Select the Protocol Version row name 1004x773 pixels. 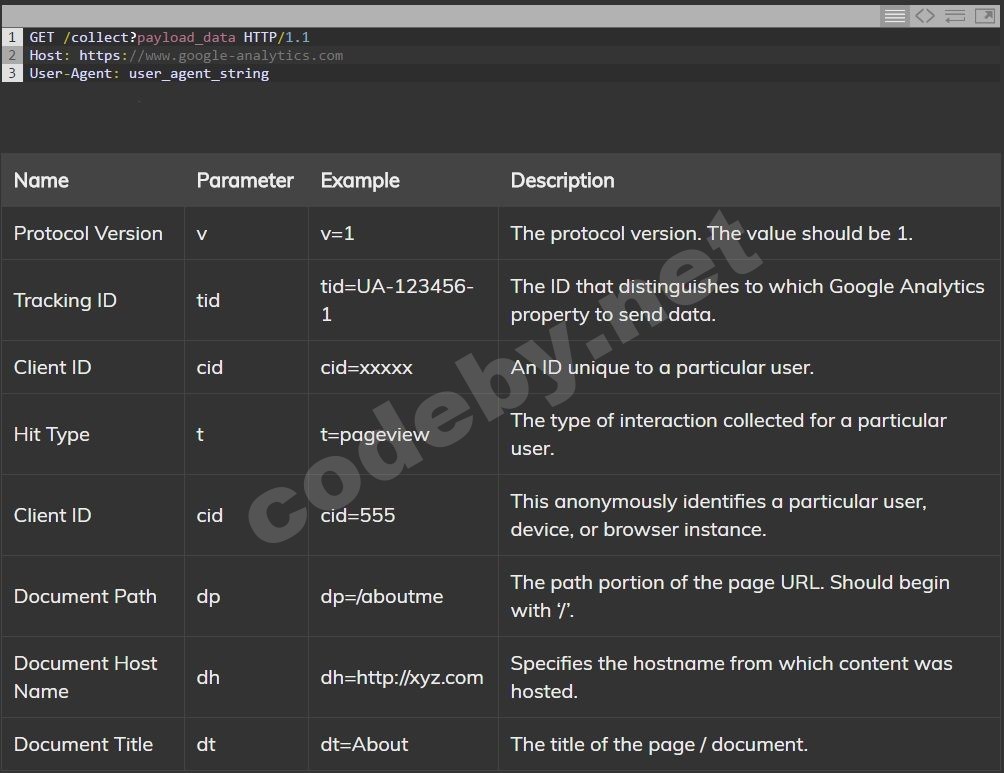(x=88, y=234)
